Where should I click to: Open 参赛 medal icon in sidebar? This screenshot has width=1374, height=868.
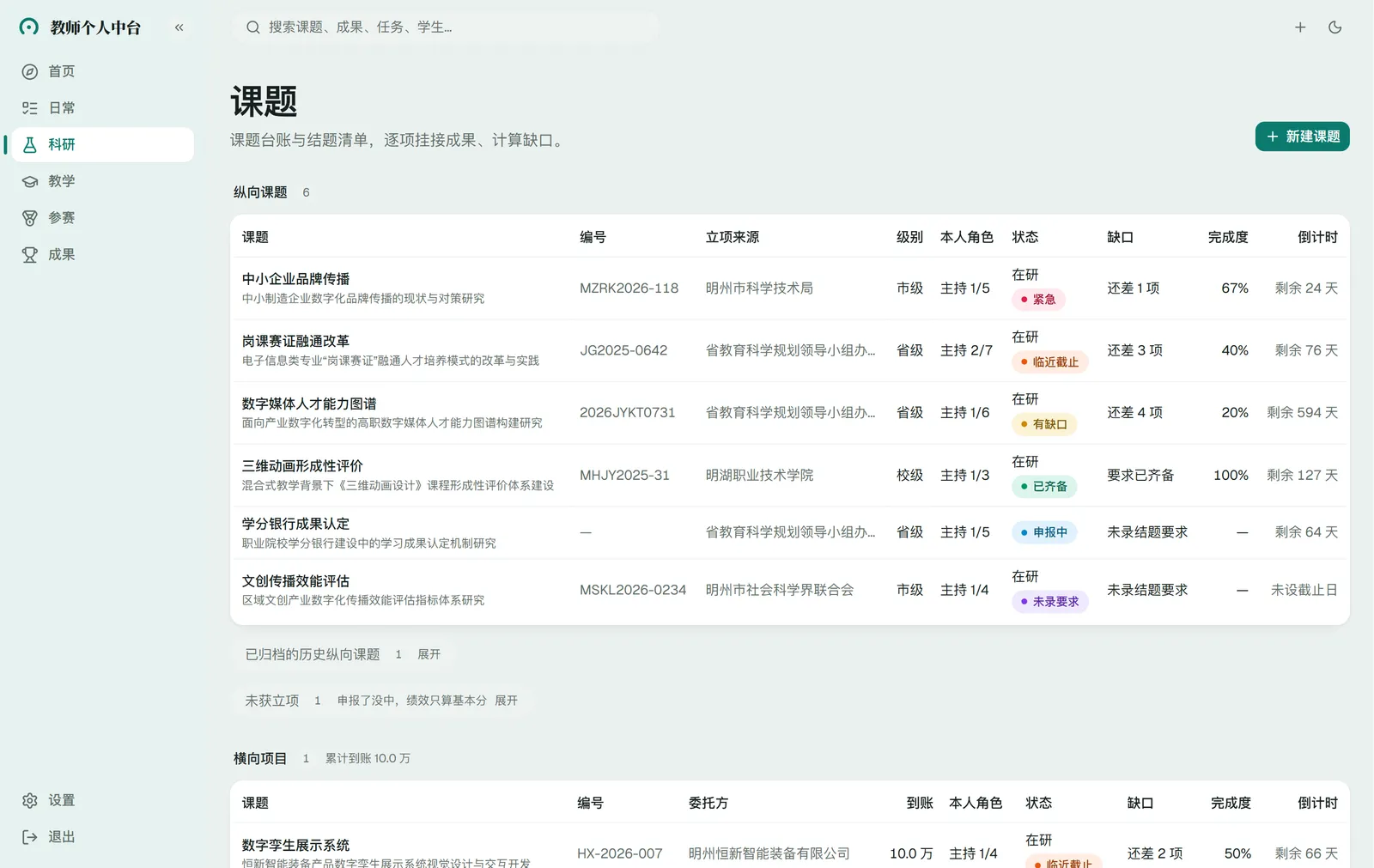point(30,218)
